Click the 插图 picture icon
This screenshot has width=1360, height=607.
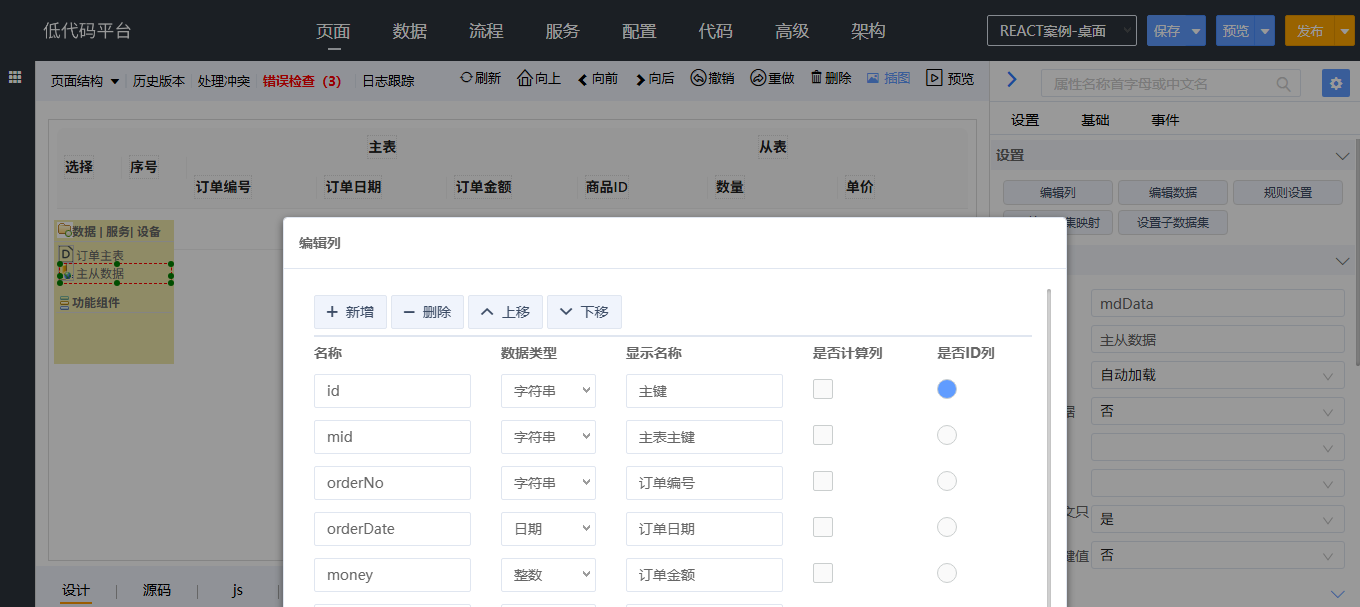pyautogui.click(x=872, y=78)
